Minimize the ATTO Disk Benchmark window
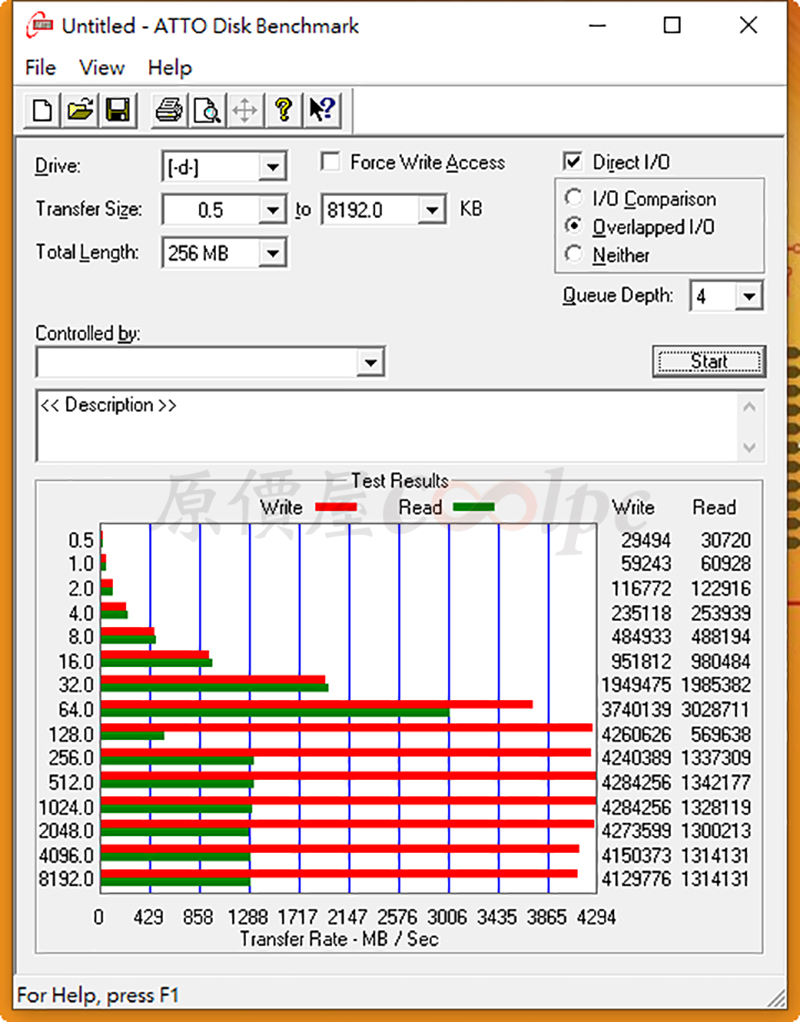 [597, 26]
